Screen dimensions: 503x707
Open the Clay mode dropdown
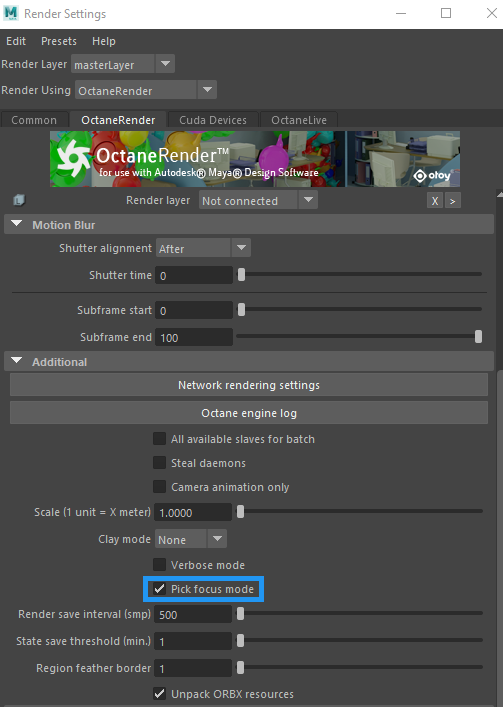pyautogui.click(x=191, y=539)
